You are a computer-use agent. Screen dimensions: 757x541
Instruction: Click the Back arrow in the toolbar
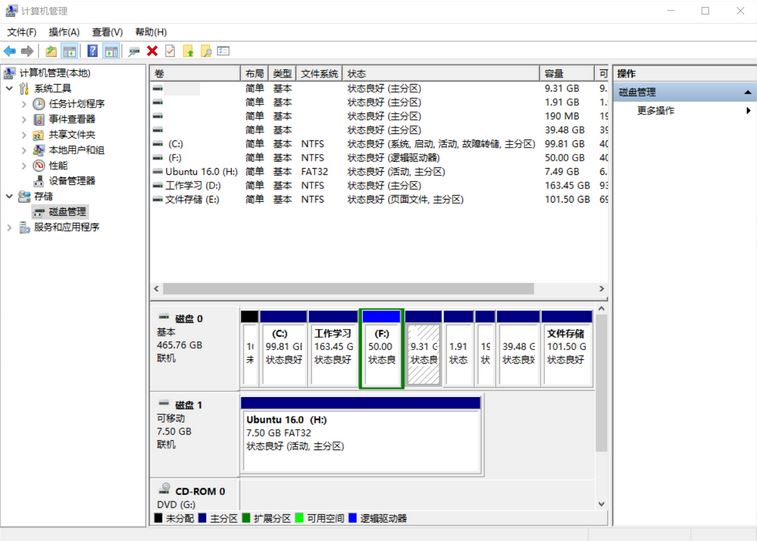point(10,51)
